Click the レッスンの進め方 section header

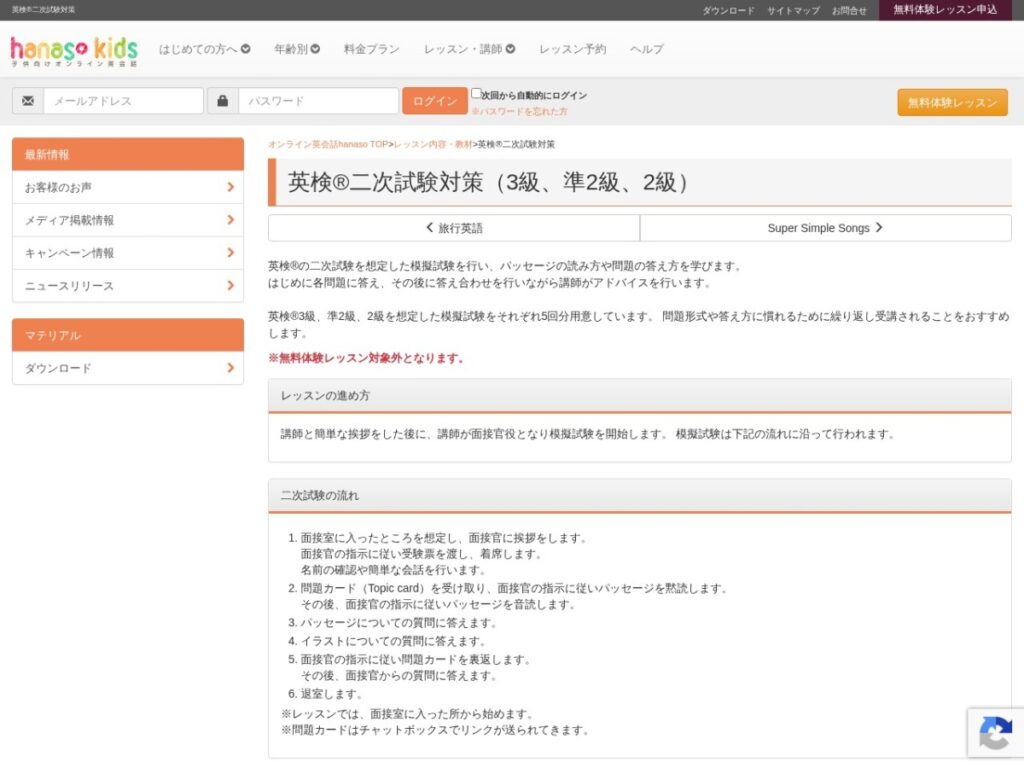click(639, 396)
